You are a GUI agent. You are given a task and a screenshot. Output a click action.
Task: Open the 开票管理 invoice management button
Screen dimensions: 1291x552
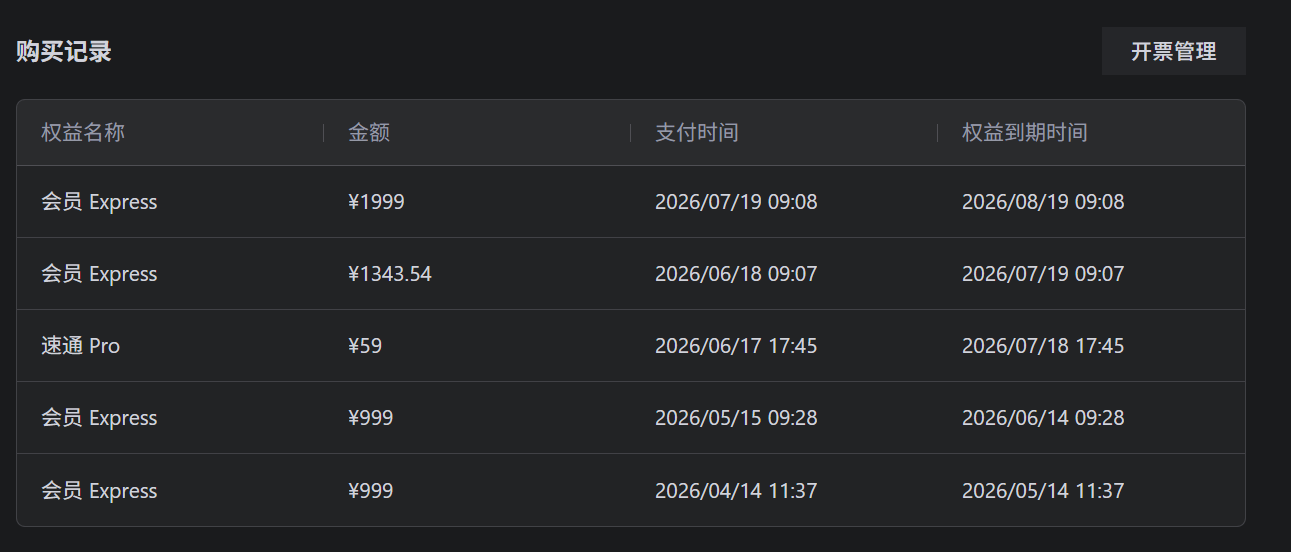point(1173,51)
